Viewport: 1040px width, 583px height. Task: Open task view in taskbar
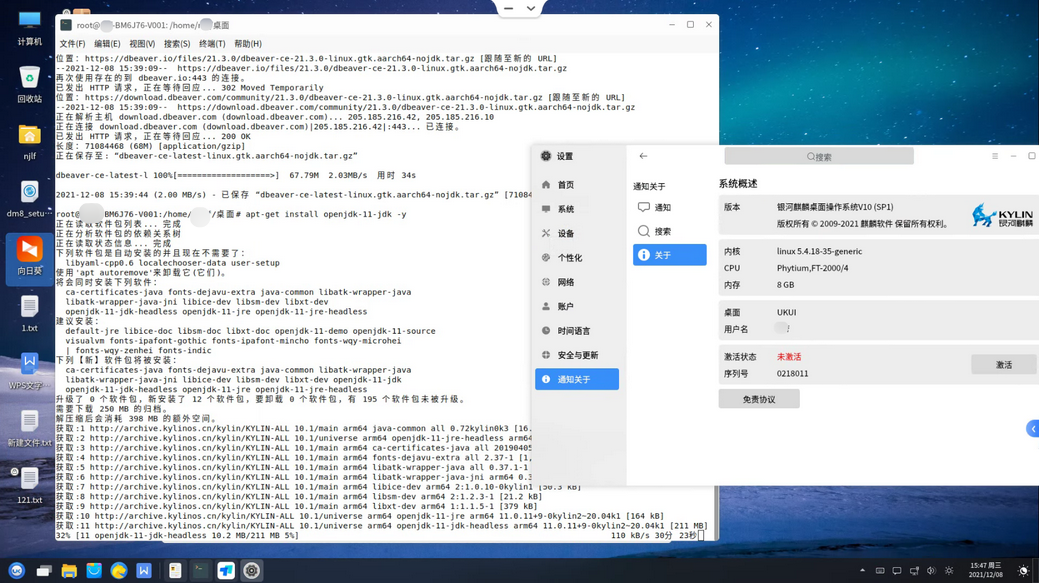pos(44,570)
